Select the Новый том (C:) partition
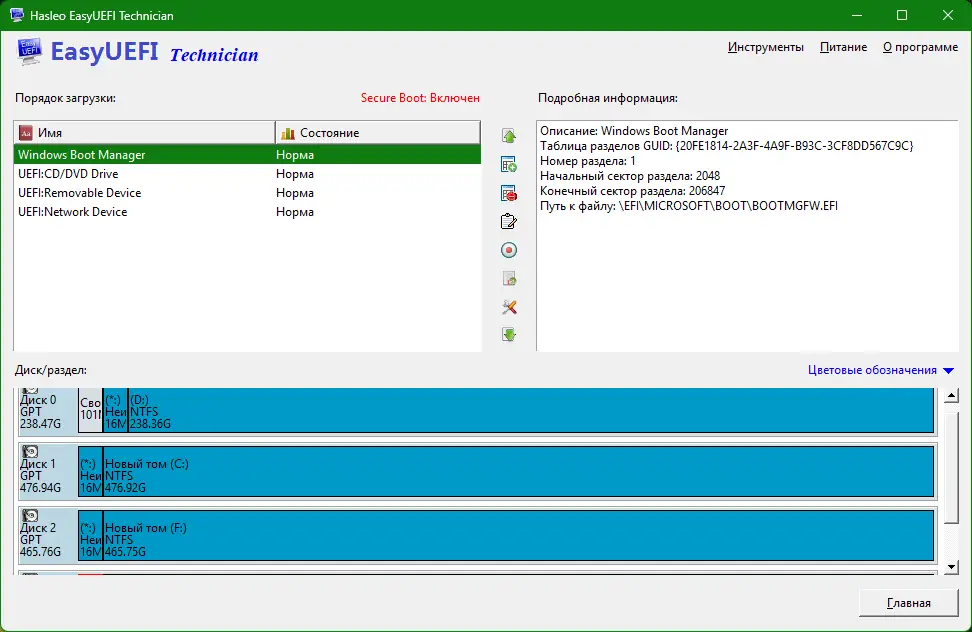Image resolution: width=972 pixels, height=632 pixels. (x=518, y=471)
